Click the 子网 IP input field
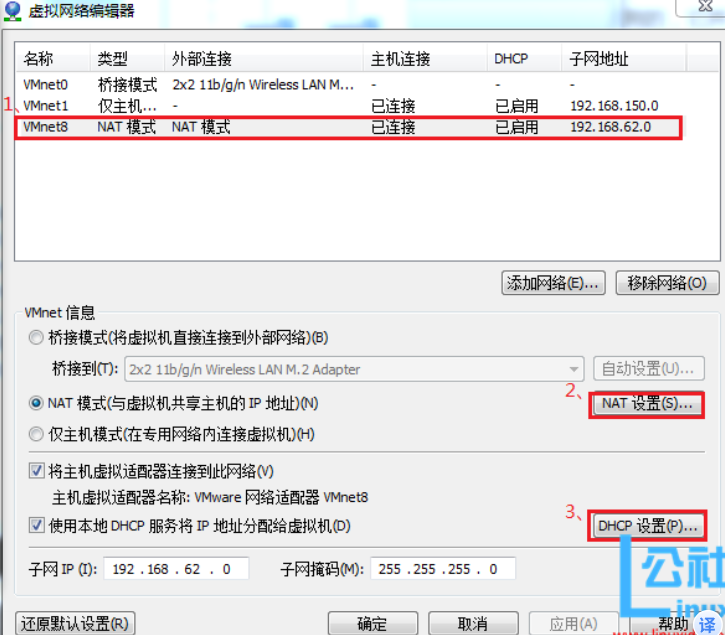Viewport: 725px width, 635px height. coord(176,568)
